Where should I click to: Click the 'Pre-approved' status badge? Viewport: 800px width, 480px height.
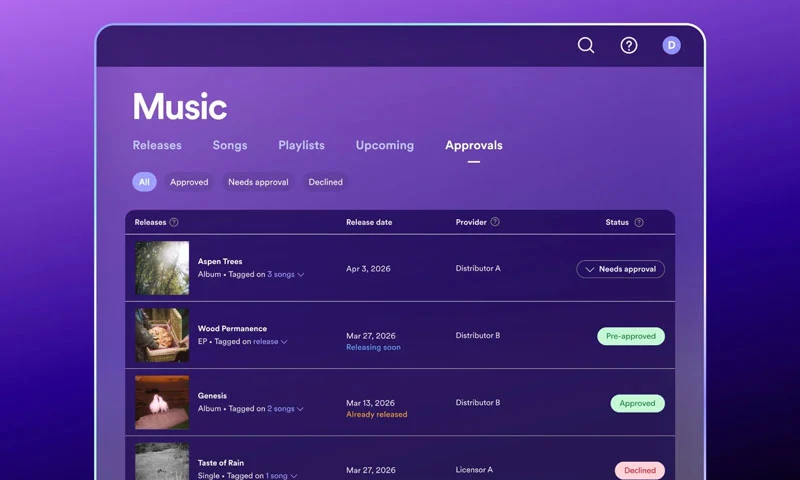pyautogui.click(x=631, y=336)
